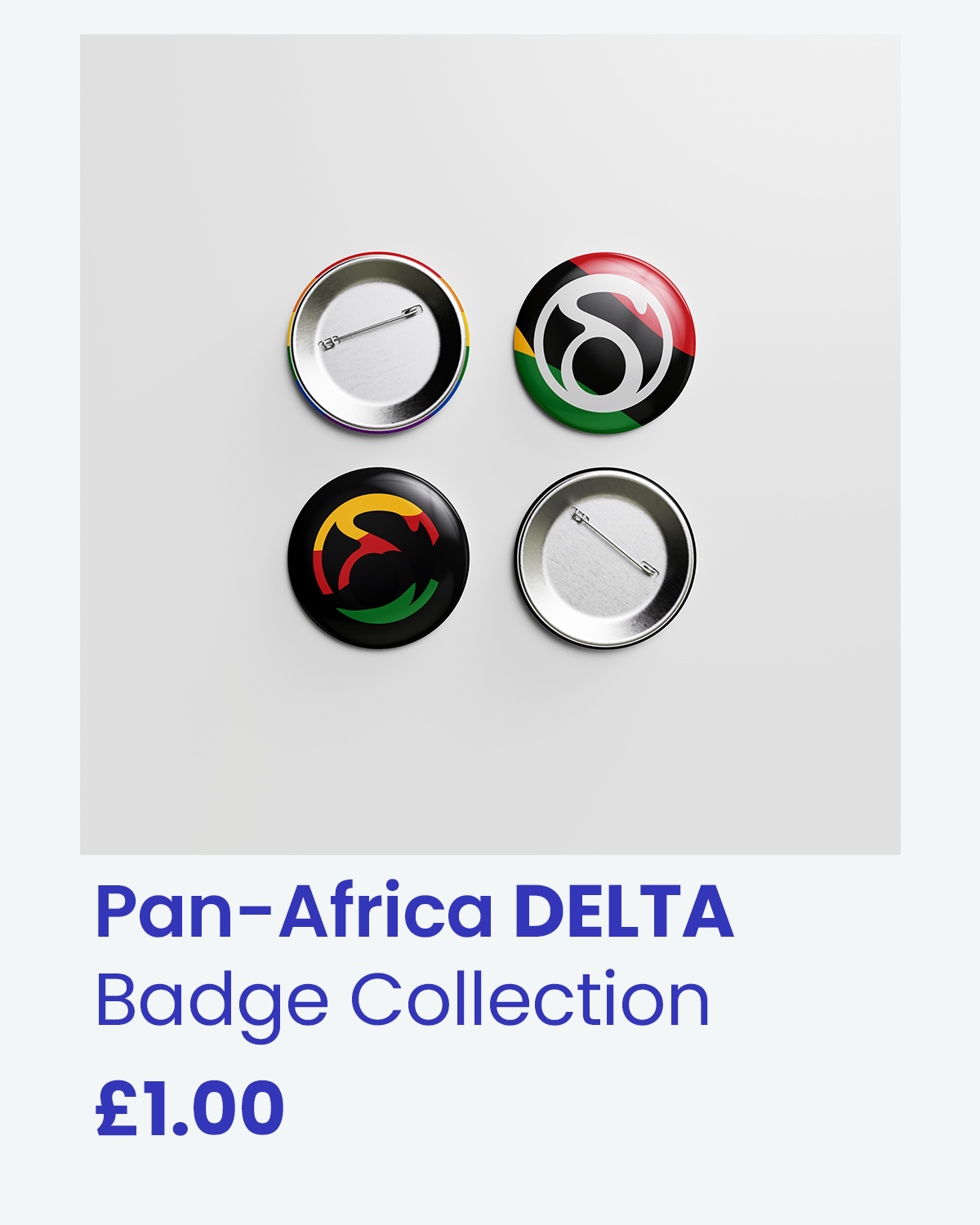Click the safety pin on bottom-right badge
980x1225 pixels.
point(615,542)
